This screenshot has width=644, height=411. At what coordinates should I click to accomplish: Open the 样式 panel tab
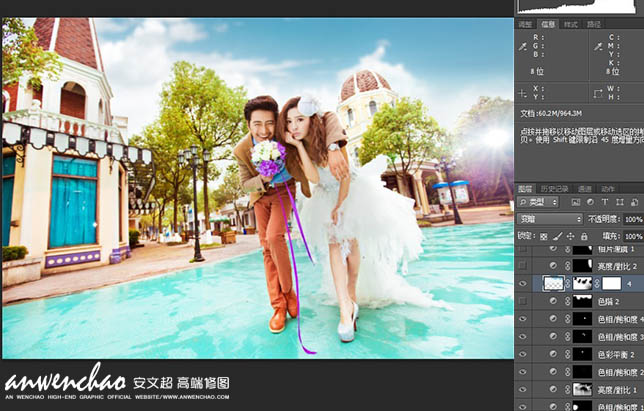point(571,23)
